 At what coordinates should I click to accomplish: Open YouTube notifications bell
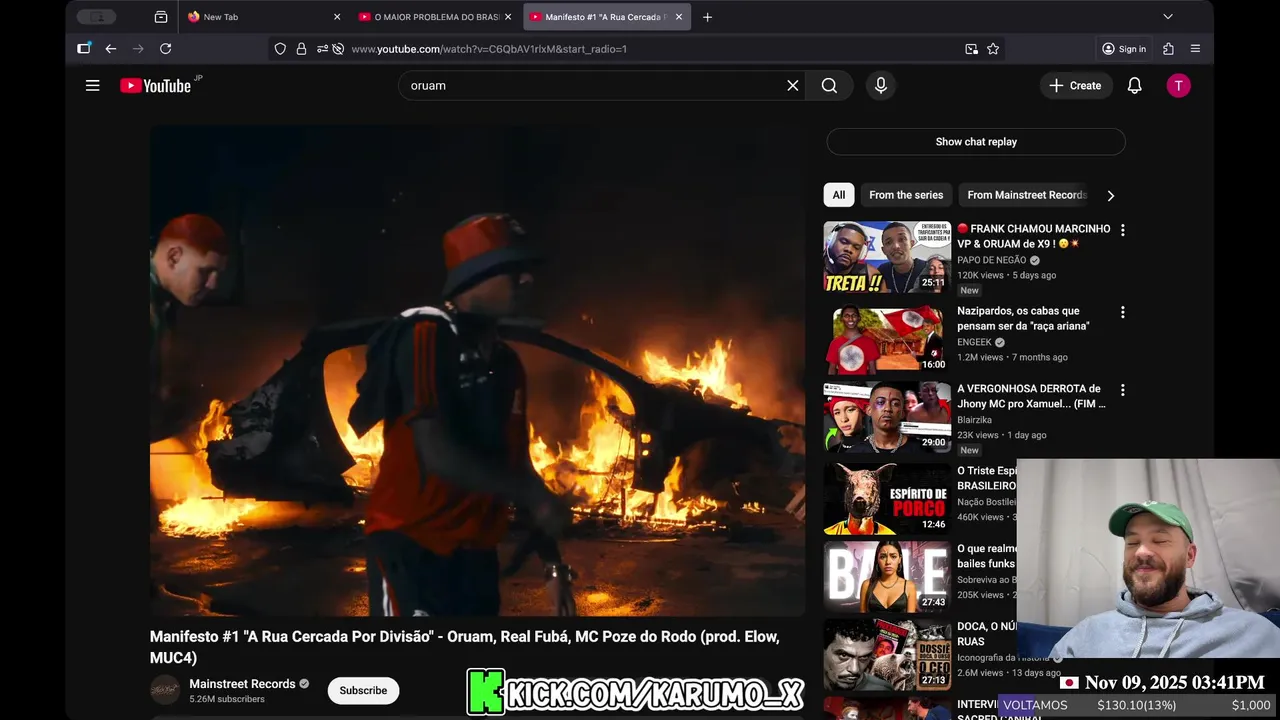(1134, 86)
